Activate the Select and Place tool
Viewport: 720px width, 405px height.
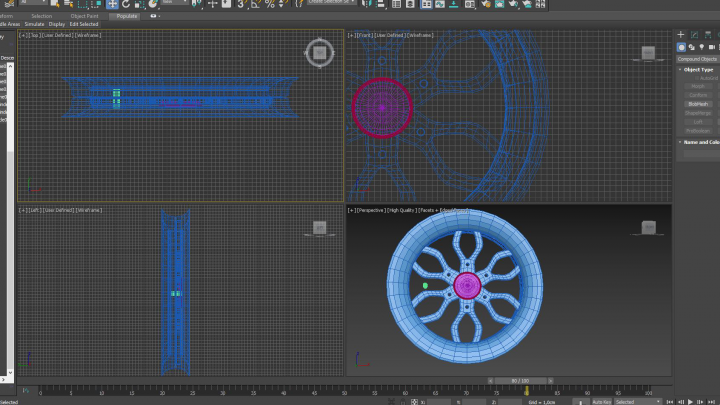coord(153,4)
